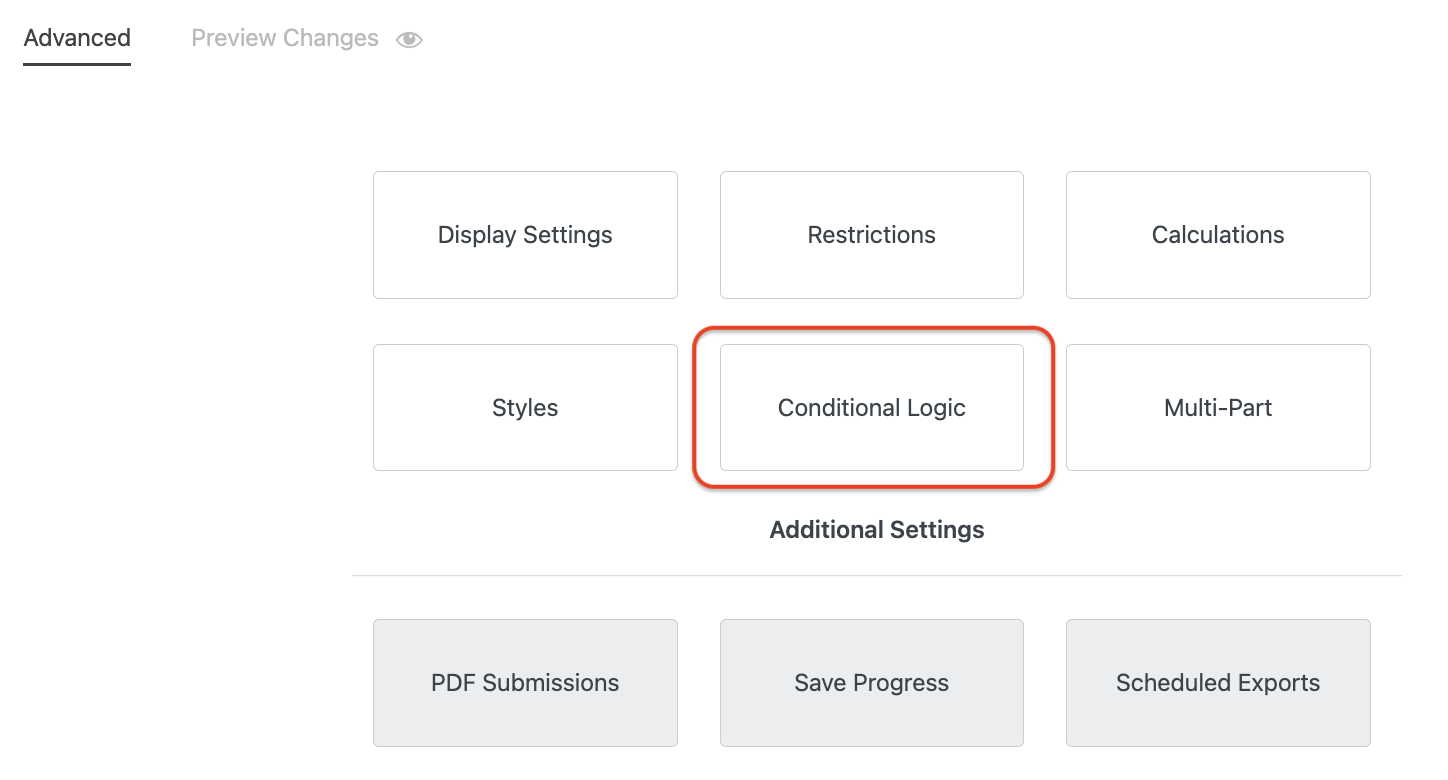
Task: Choose Multi-Part beside Conditional Logic
Action: (x=1217, y=407)
